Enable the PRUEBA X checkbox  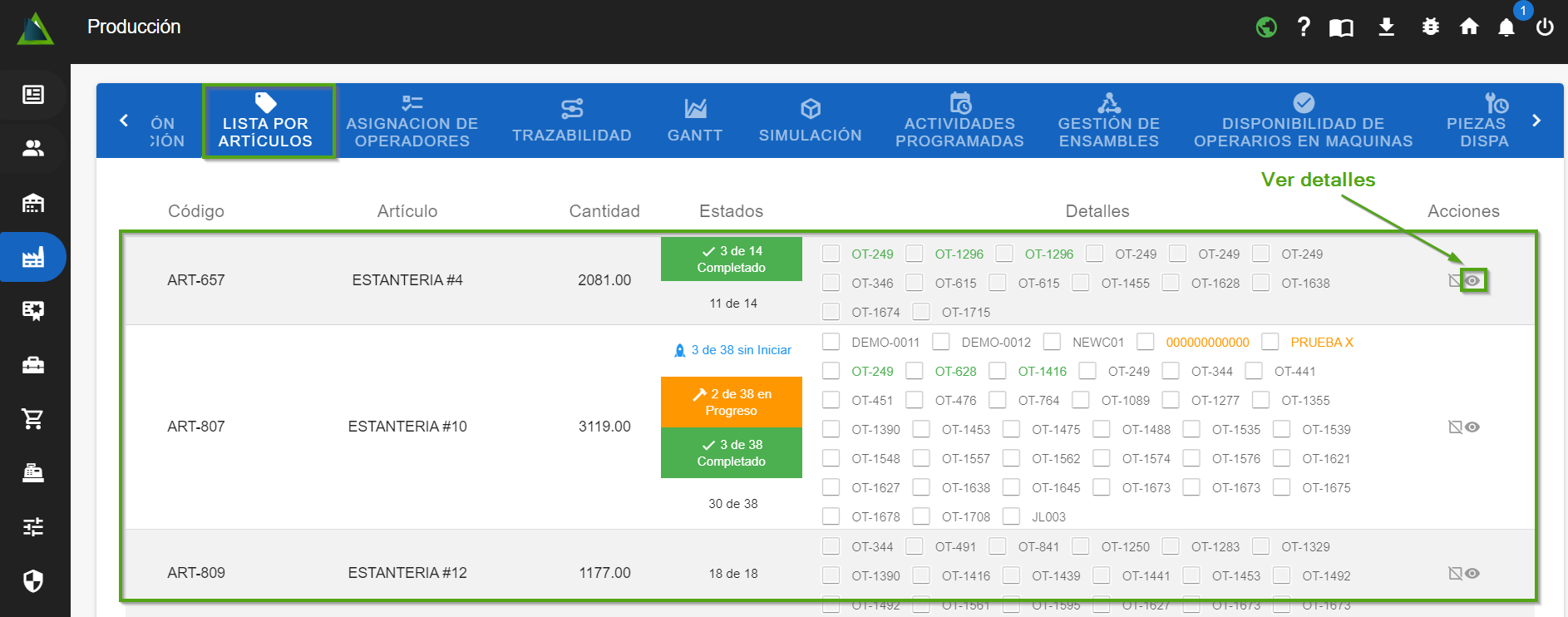point(1270,342)
